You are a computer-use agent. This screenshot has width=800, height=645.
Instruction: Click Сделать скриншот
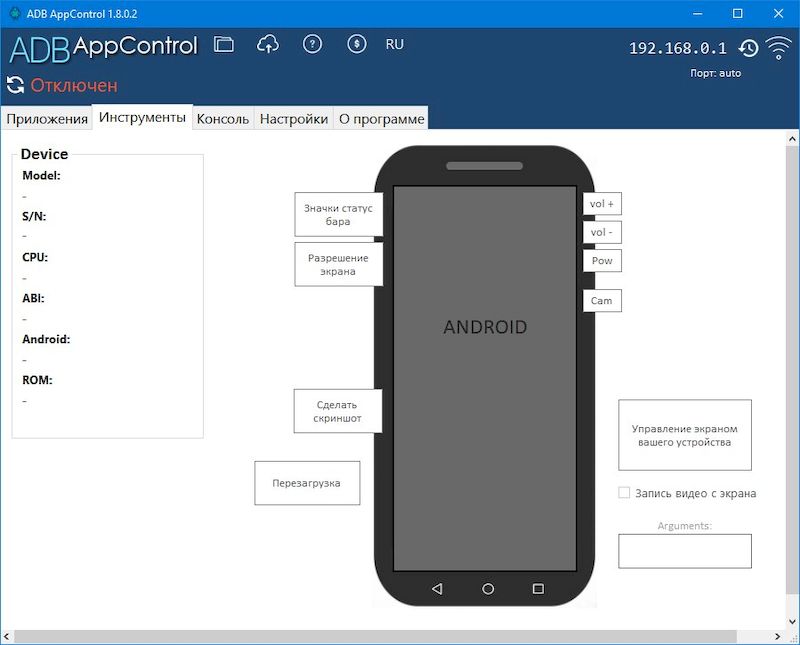tap(337, 410)
